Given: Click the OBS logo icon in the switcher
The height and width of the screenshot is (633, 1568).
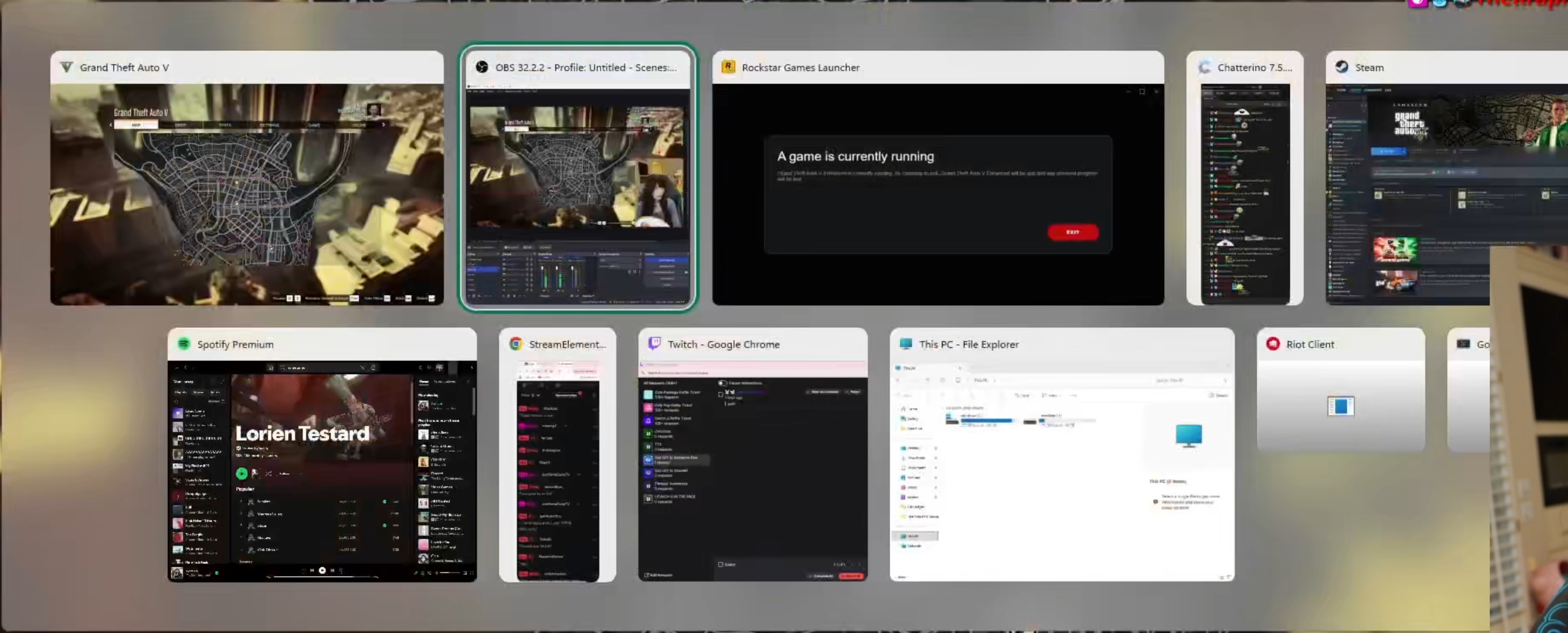Looking at the screenshot, I should [x=482, y=67].
